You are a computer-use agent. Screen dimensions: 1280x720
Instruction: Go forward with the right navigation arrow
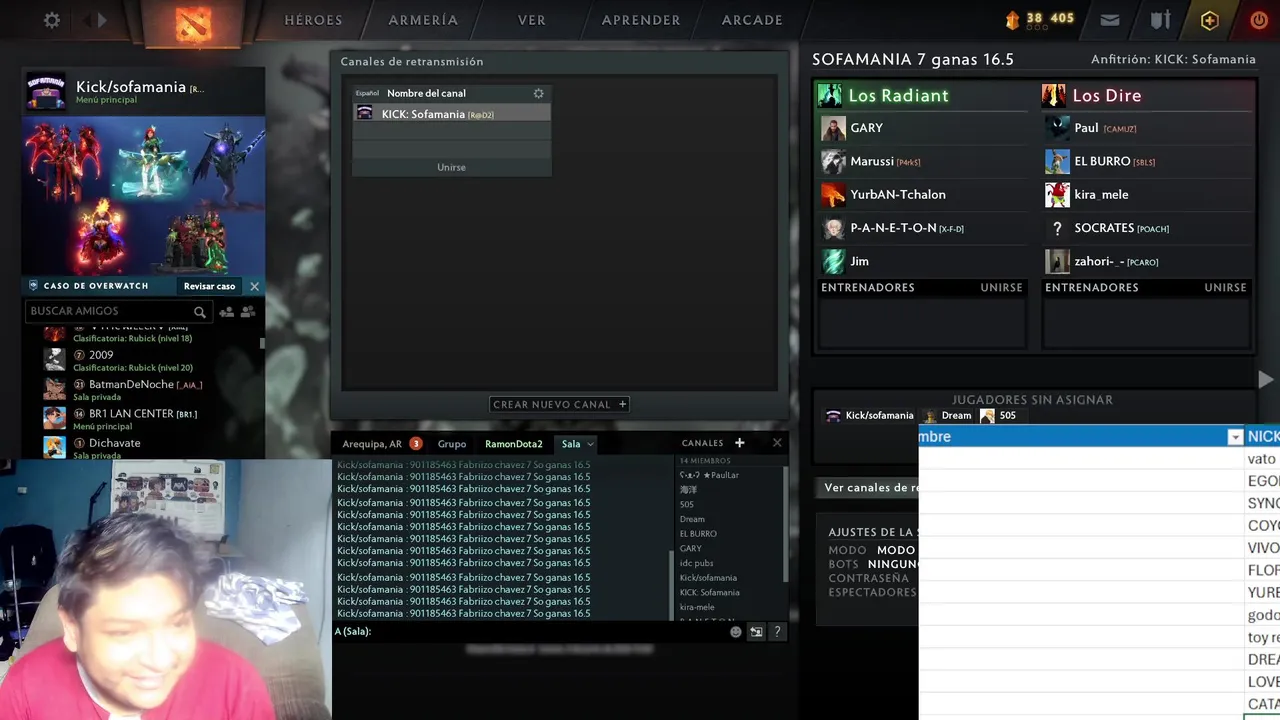pyautogui.click(x=102, y=20)
